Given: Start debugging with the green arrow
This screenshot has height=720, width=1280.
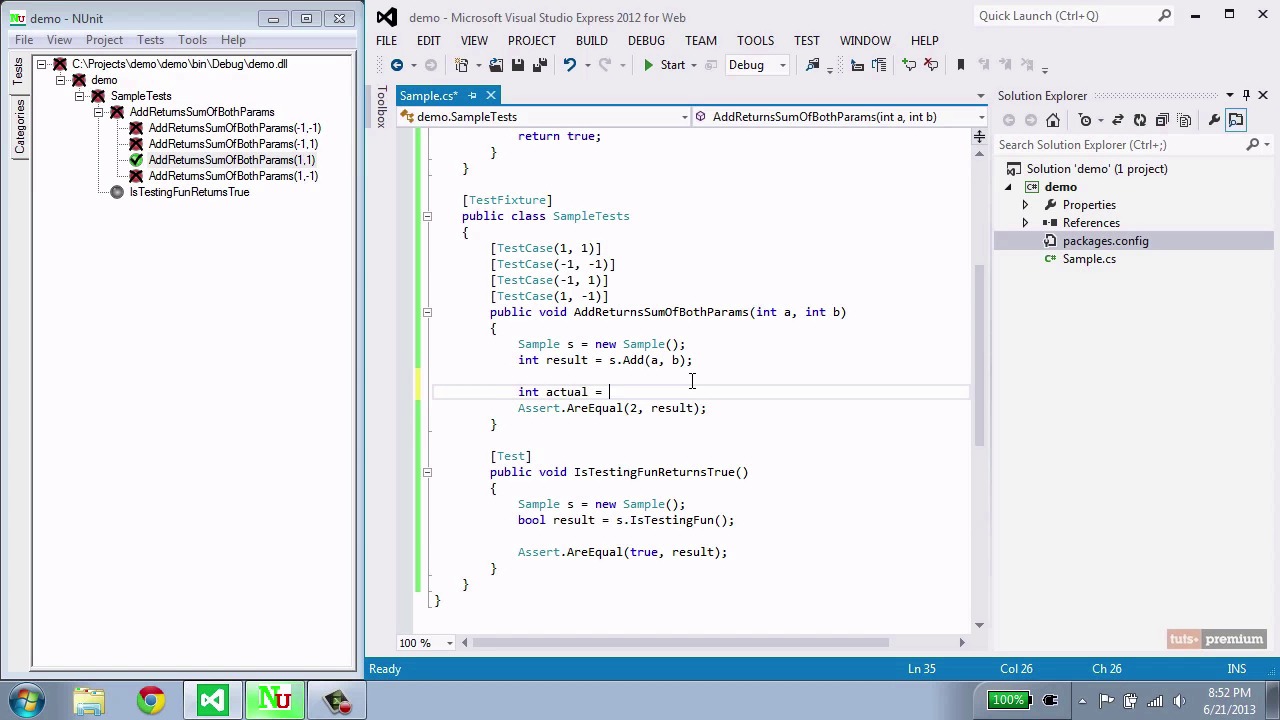Looking at the screenshot, I should click(x=648, y=65).
